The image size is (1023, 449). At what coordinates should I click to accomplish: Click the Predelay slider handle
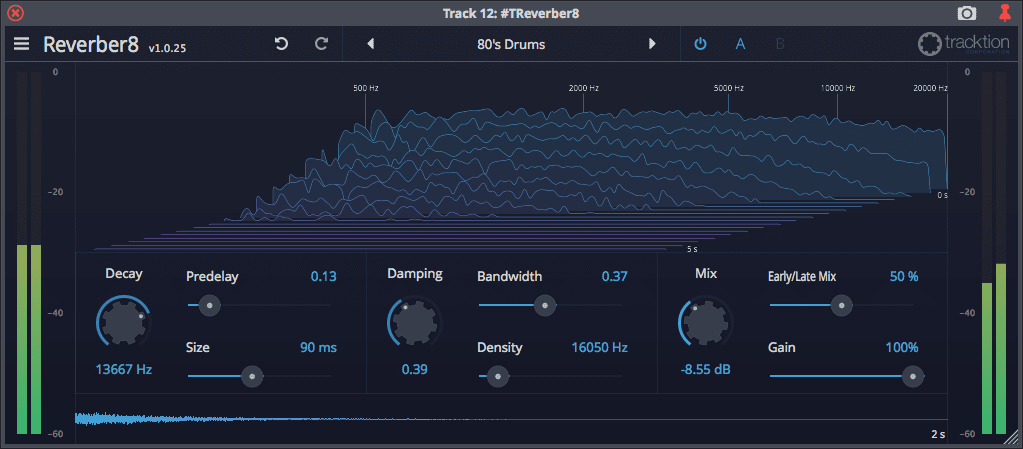[208, 305]
